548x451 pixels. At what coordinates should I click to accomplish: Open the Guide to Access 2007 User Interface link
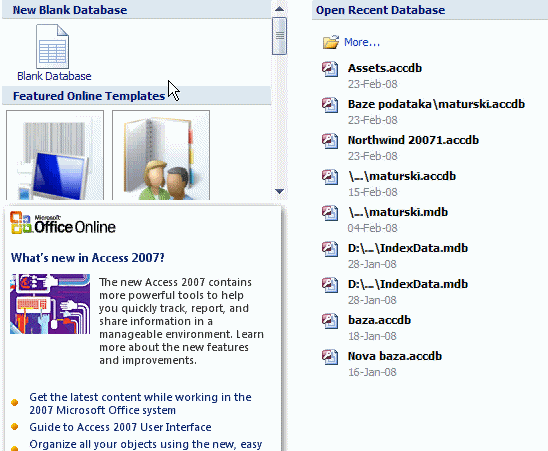(x=120, y=427)
